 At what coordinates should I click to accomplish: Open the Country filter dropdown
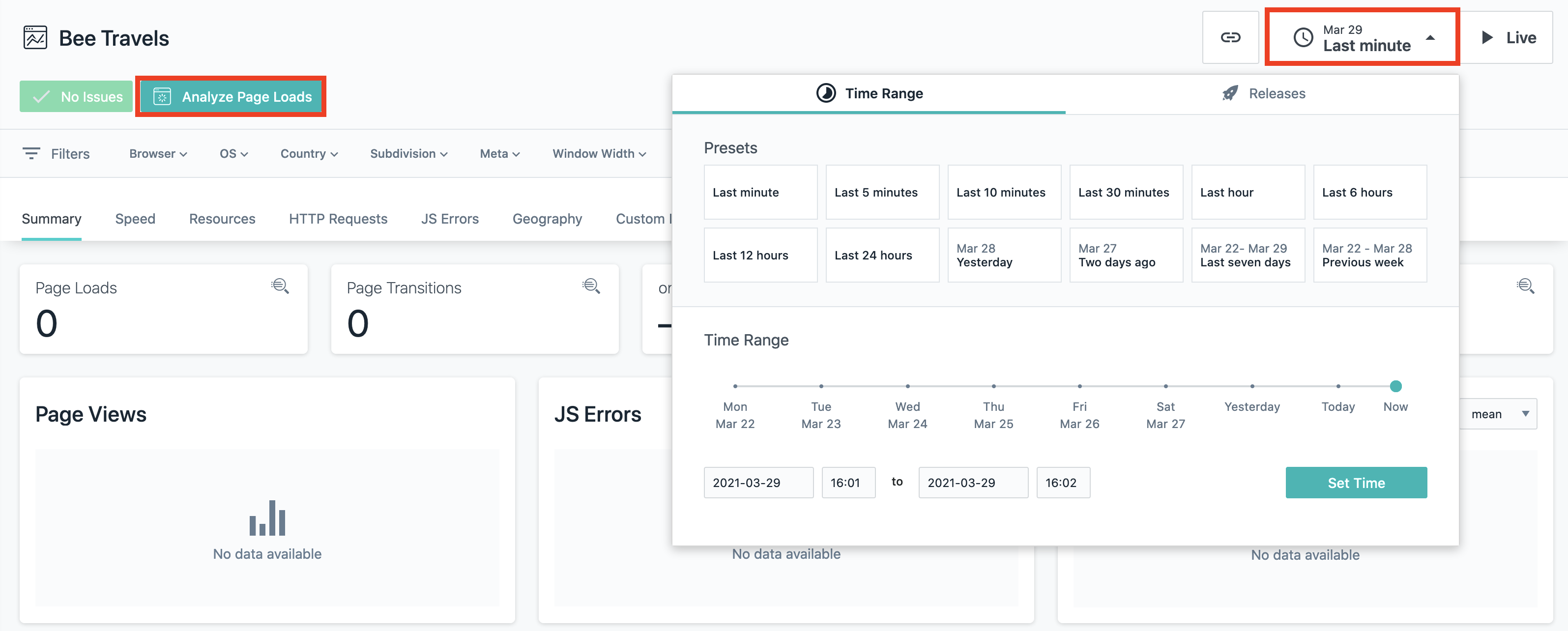pyautogui.click(x=309, y=154)
